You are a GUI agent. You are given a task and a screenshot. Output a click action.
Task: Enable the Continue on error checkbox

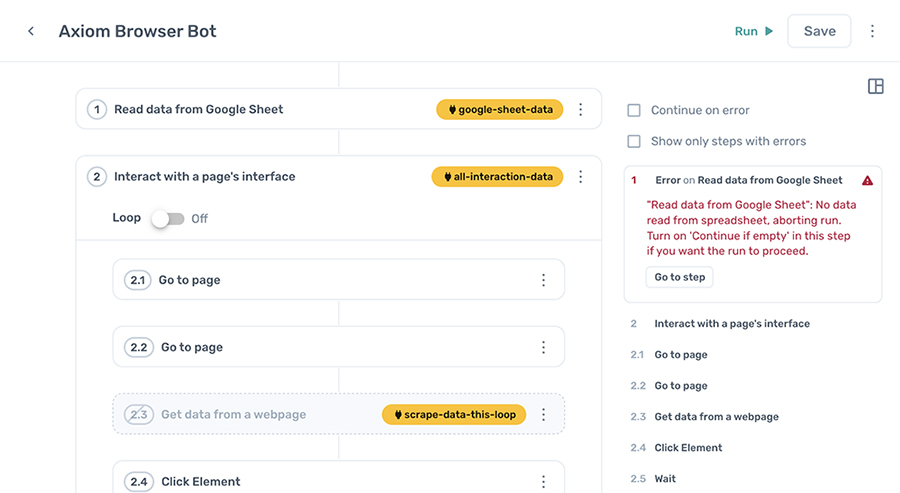tap(634, 111)
